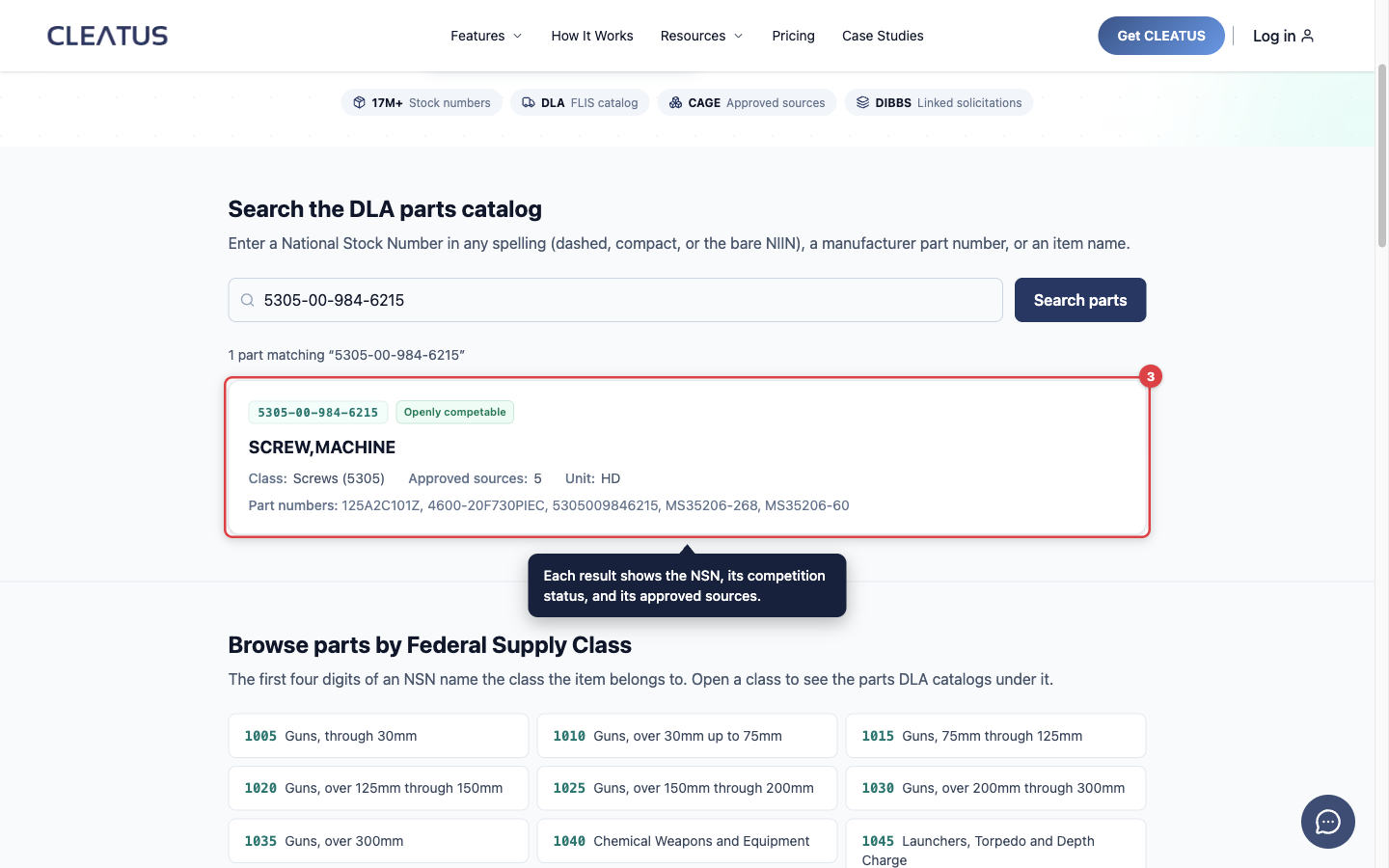
Task: Open the Features menu label
Action: [477, 36]
